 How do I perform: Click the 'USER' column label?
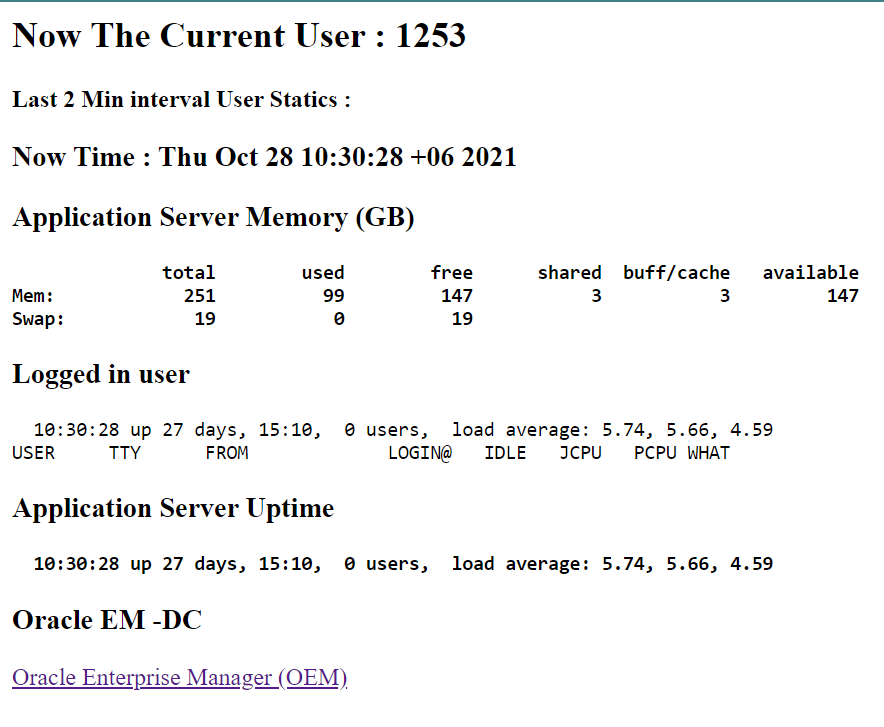pyautogui.click(x=33, y=453)
